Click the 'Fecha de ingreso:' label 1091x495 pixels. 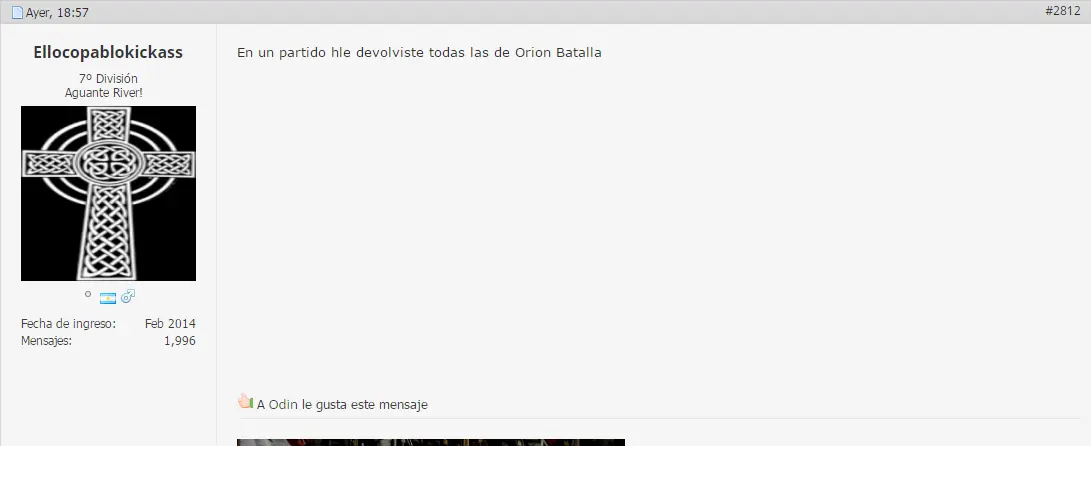click(68, 324)
